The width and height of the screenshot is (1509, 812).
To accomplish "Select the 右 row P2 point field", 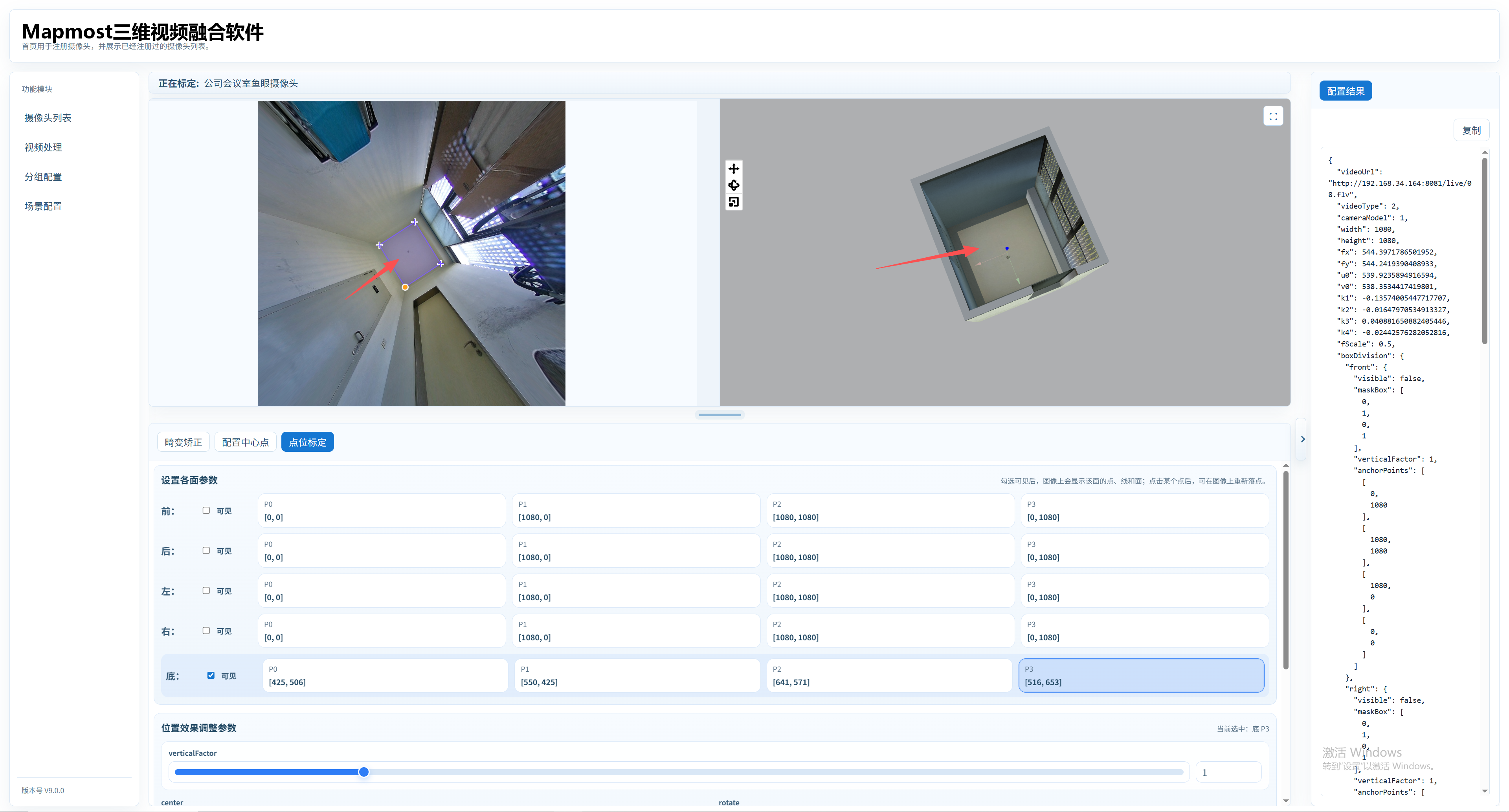I will [x=890, y=631].
